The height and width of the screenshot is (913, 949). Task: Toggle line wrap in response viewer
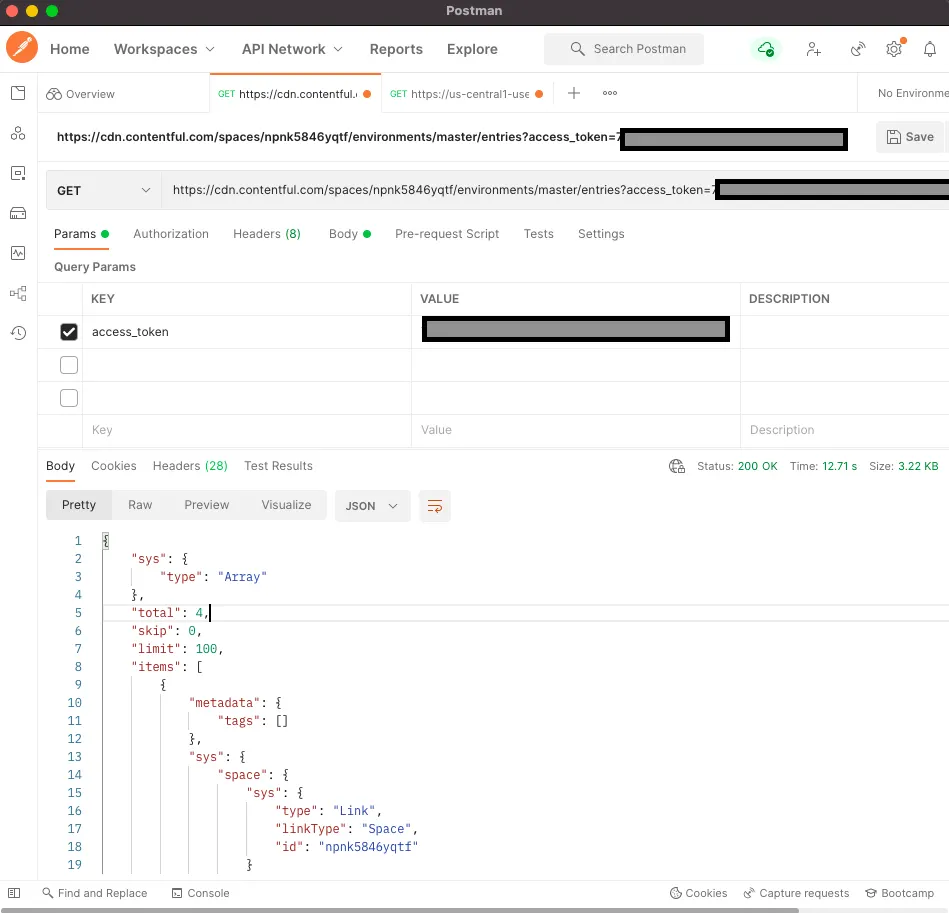pos(435,506)
